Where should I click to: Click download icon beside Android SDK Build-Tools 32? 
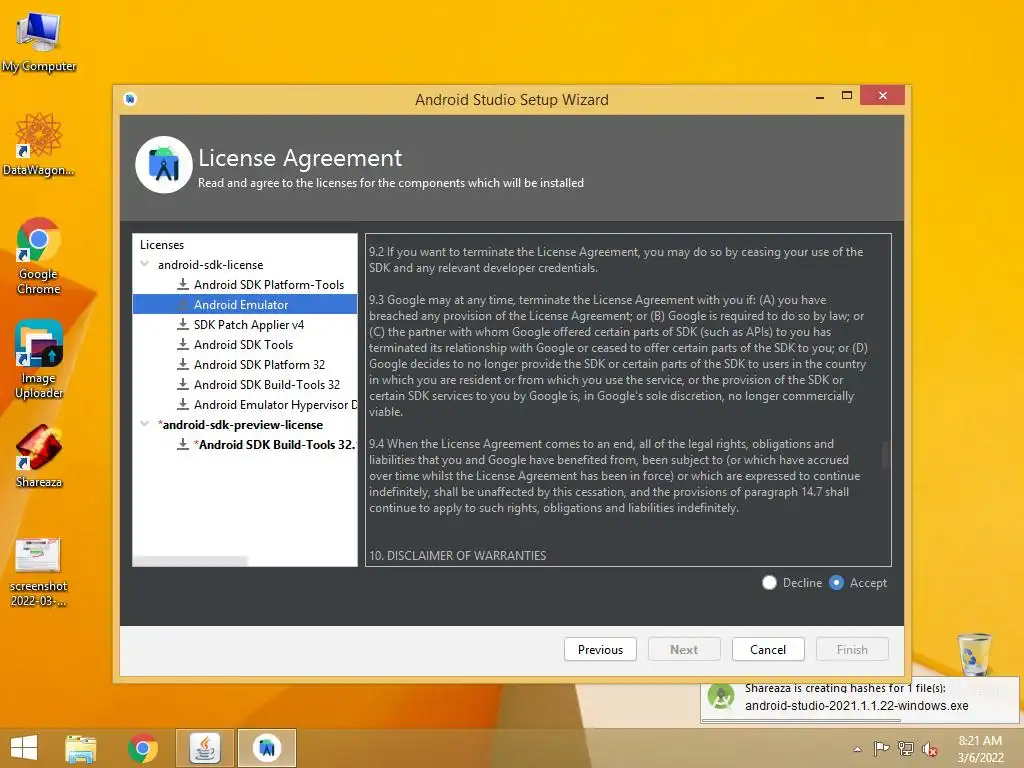183,384
